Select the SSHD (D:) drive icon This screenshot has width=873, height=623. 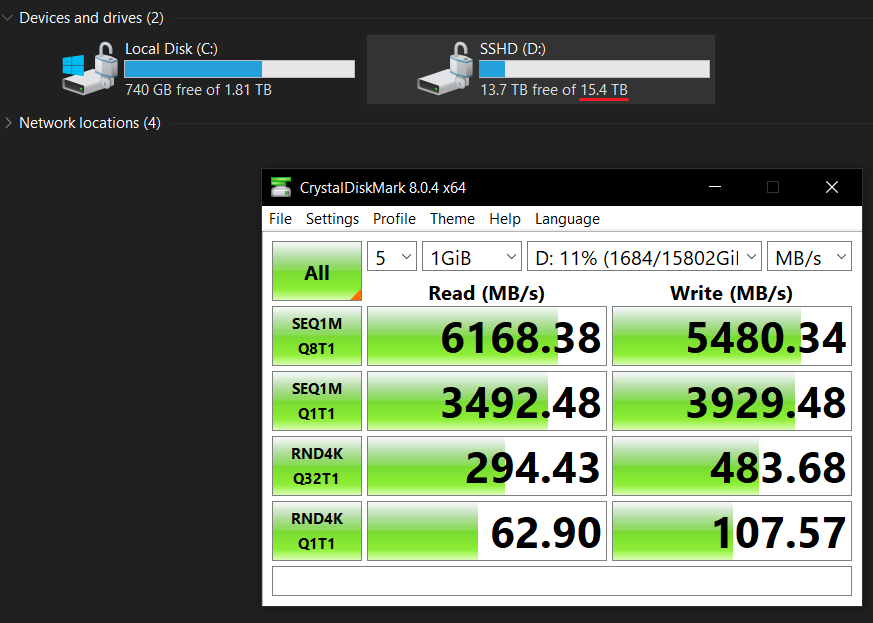coord(444,68)
